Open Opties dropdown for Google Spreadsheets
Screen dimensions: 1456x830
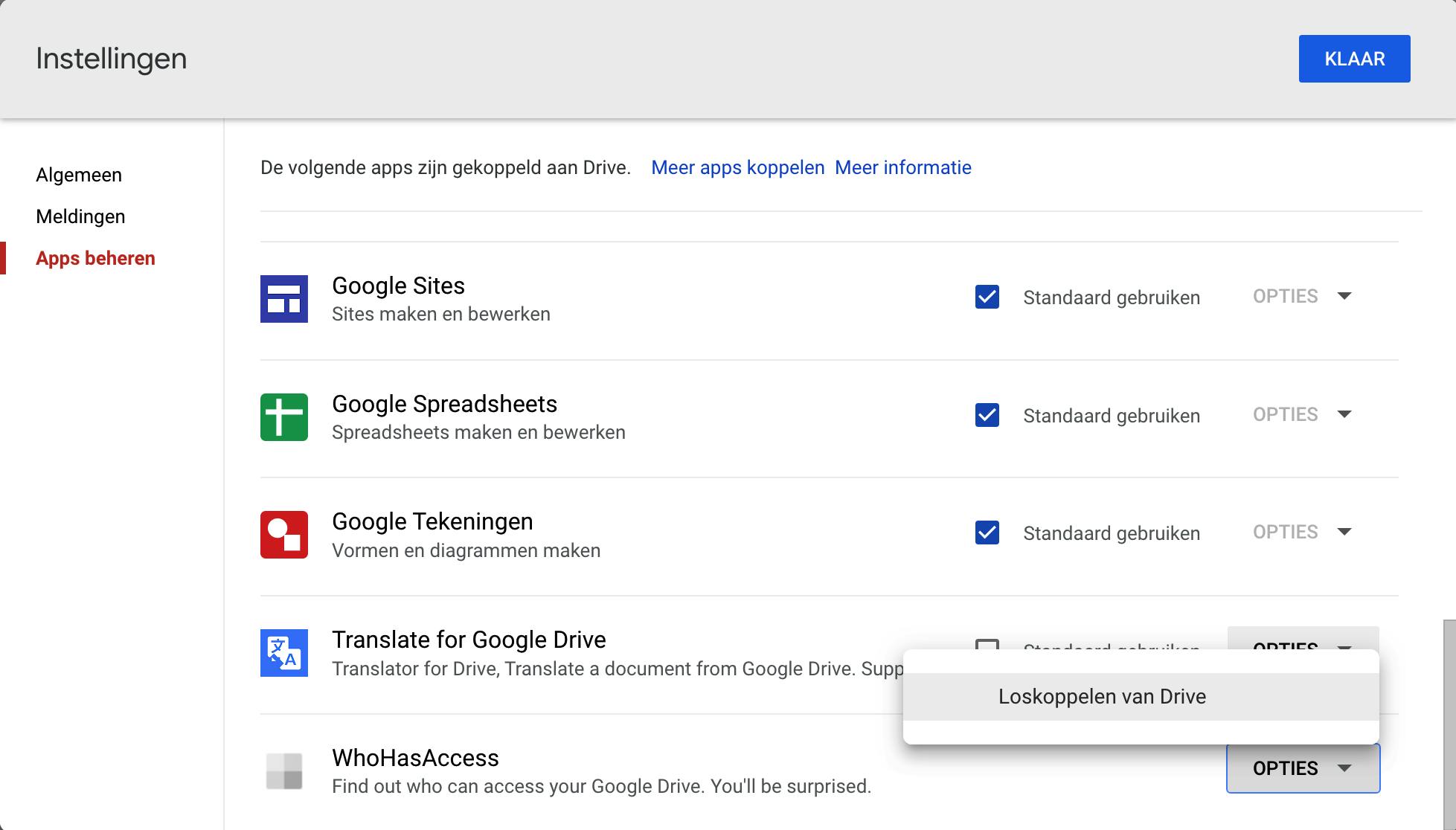pyautogui.click(x=1302, y=415)
